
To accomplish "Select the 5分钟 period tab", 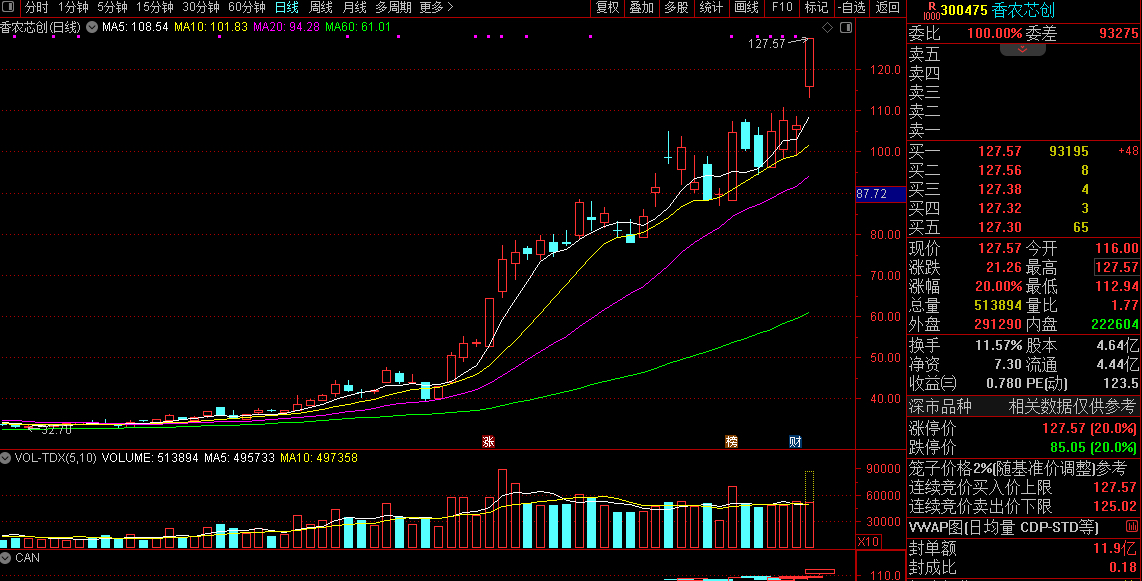I will tap(112, 7).
